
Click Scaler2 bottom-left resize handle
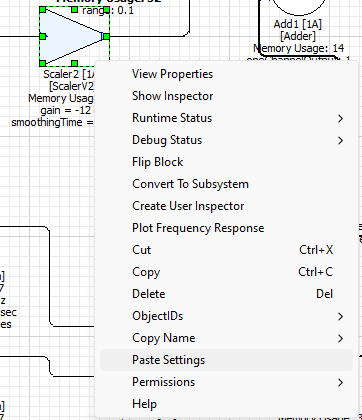(x=43, y=63)
